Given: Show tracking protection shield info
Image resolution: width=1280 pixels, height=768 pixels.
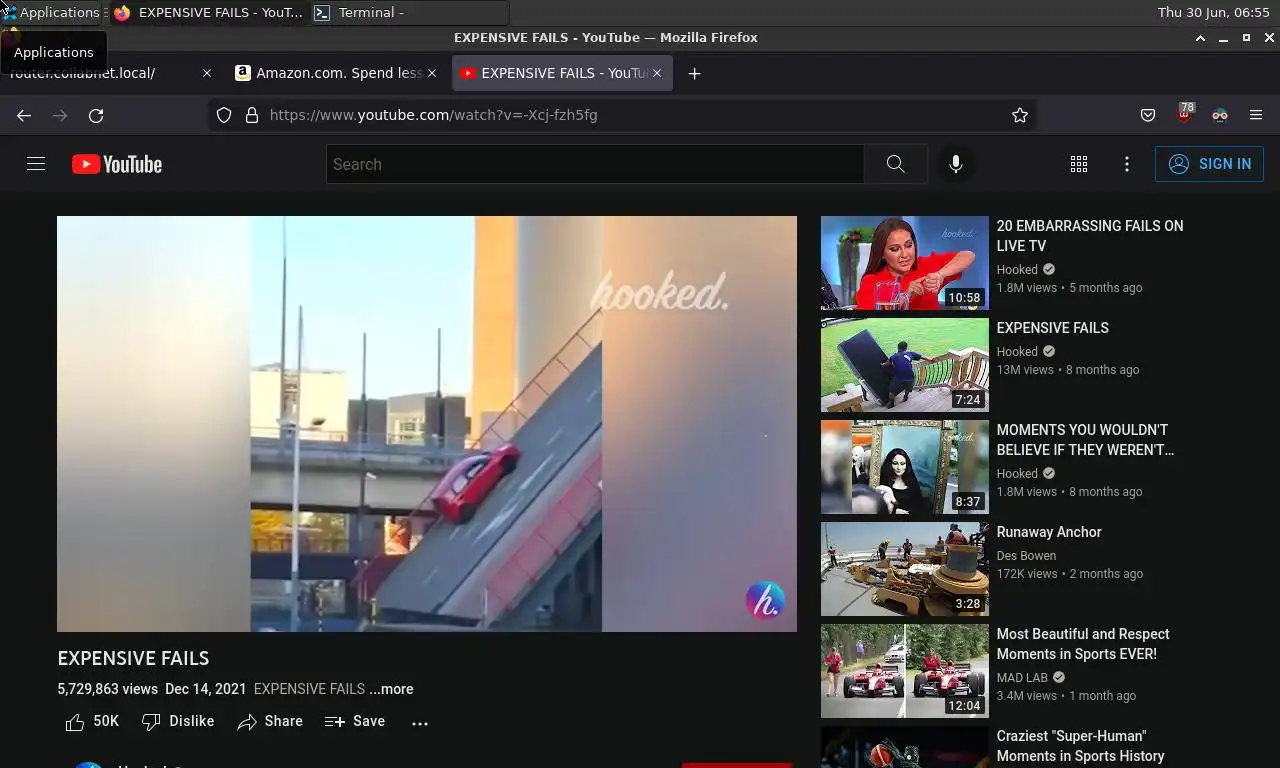Looking at the screenshot, I should coord(224,115).
